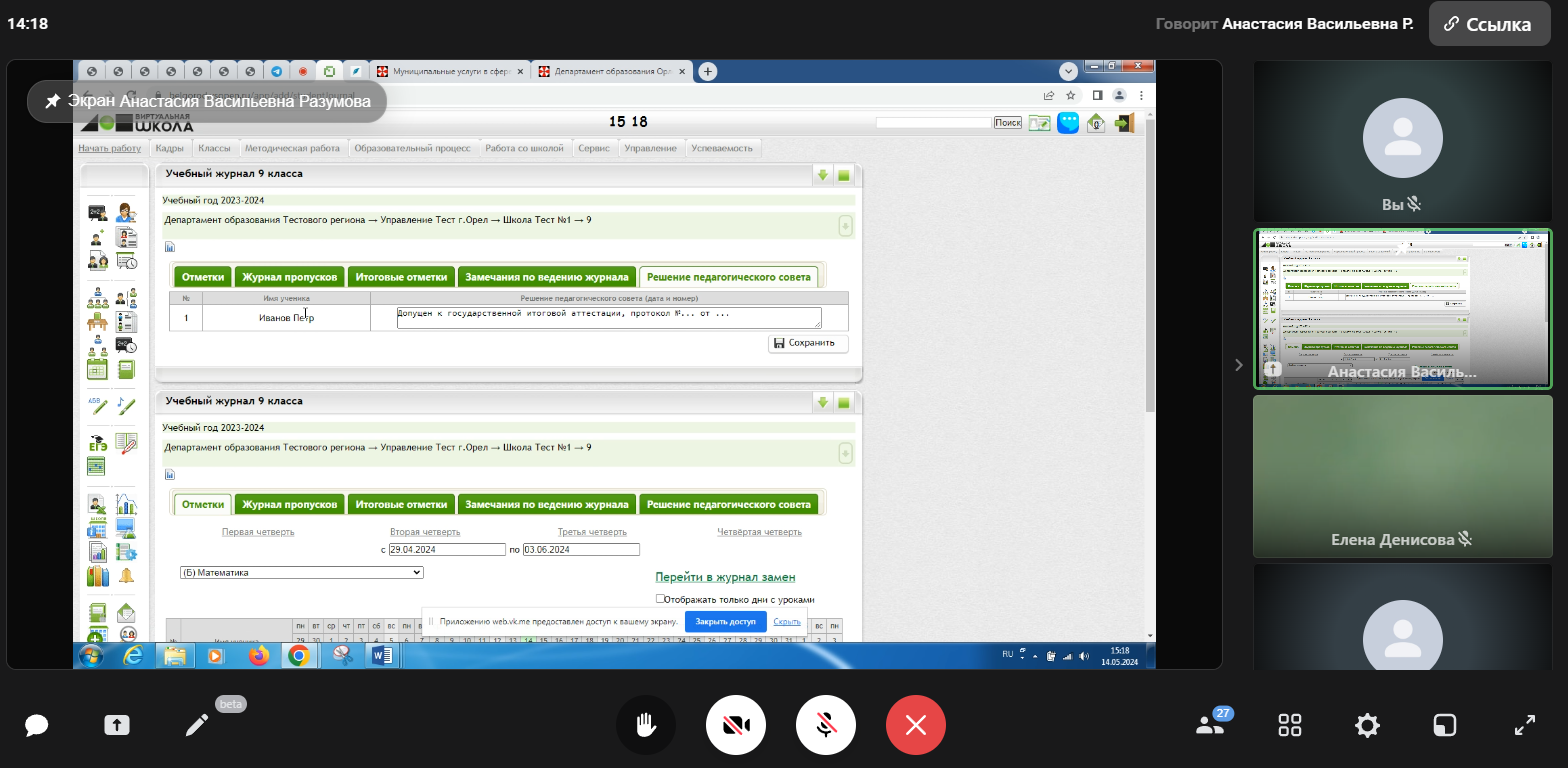The height and width of the screenshot is (768, 1568).
Task: Turn on your camera
Action: (736, 725)
